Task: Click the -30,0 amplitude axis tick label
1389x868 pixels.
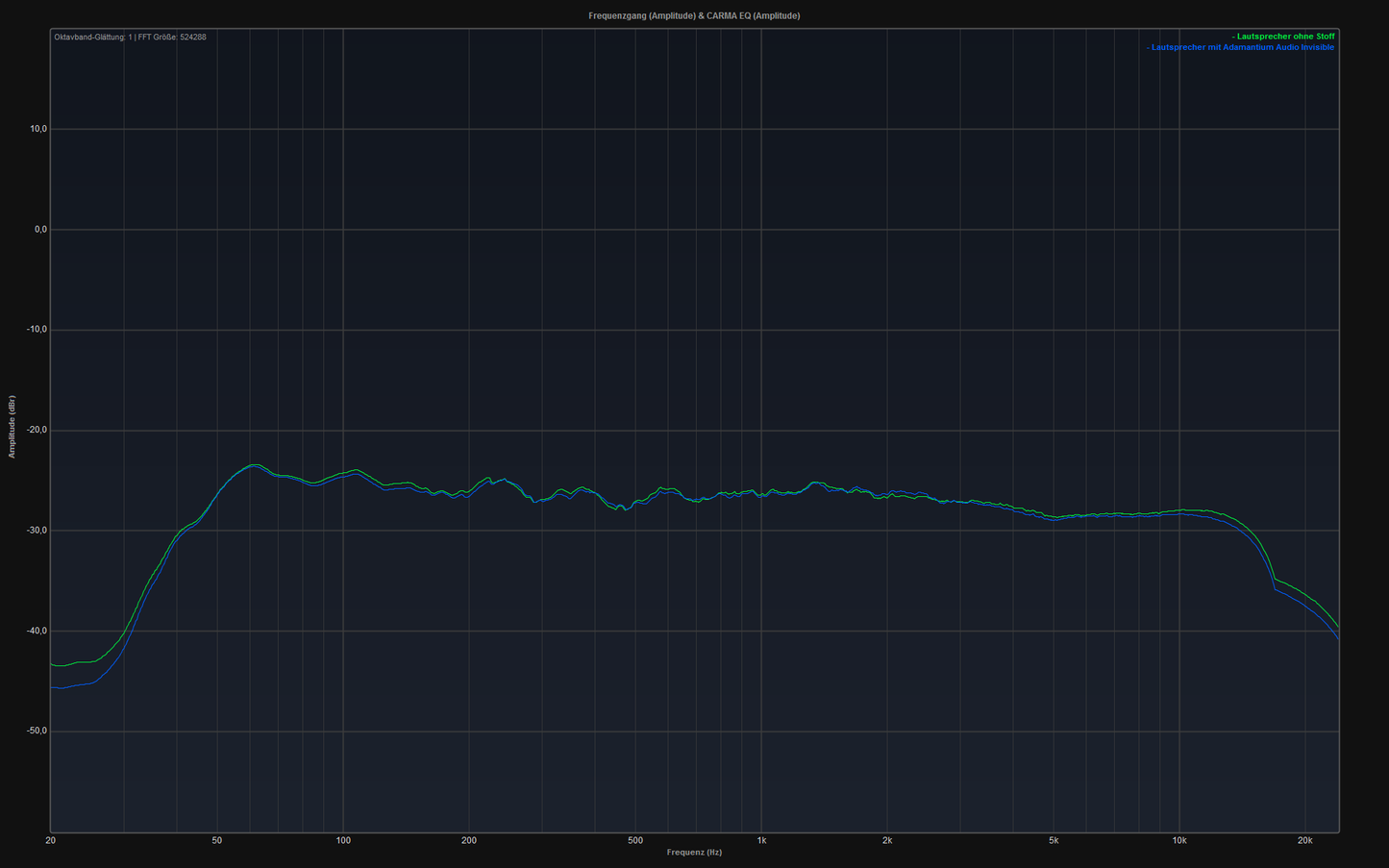Action: [37, 531]
